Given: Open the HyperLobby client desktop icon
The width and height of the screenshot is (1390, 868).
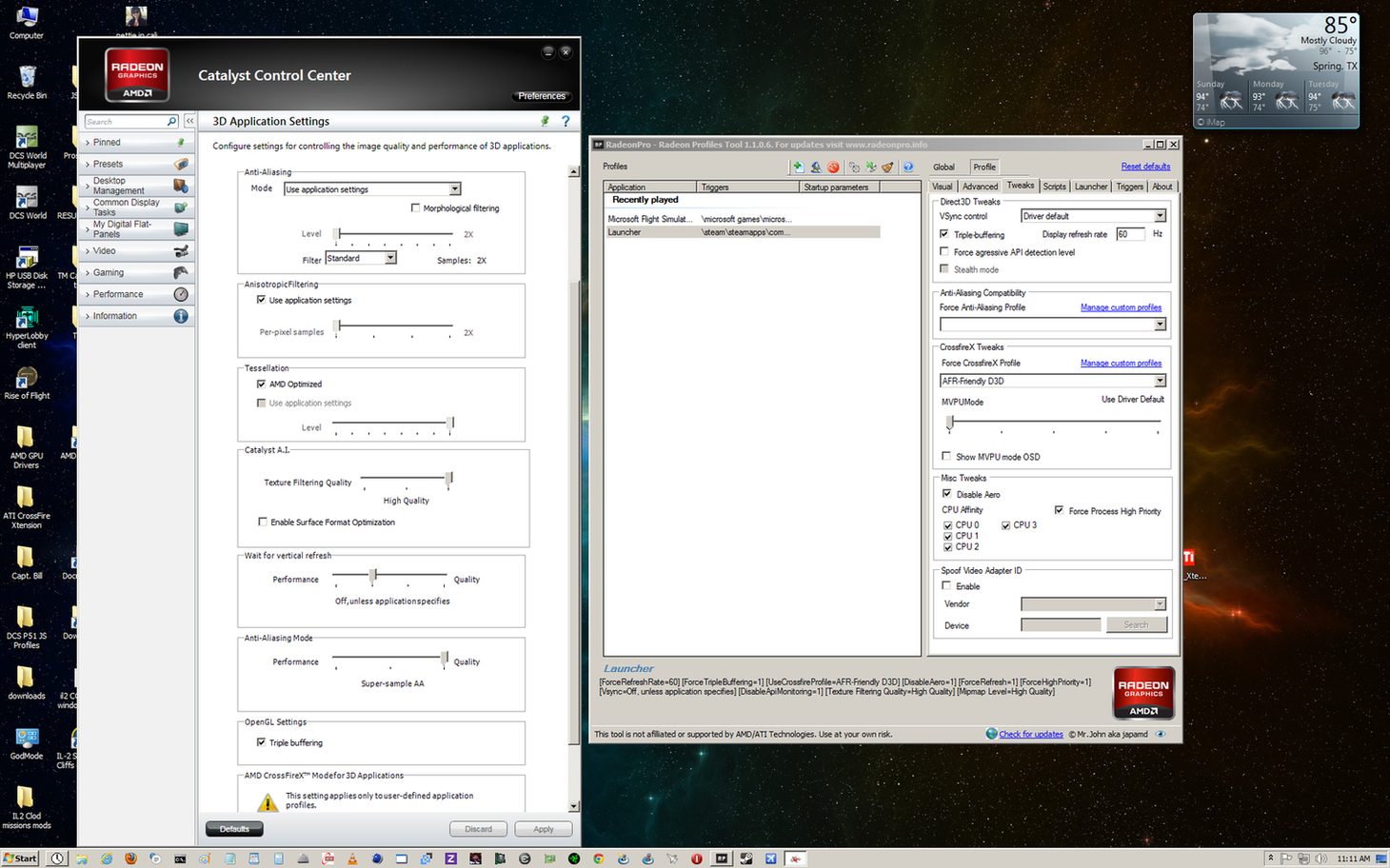Looking at the screenshot, I should (27, 327).
